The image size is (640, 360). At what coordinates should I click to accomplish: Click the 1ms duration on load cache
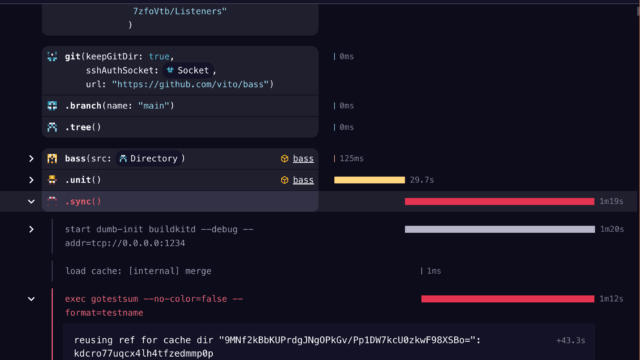tap(434, 271)
